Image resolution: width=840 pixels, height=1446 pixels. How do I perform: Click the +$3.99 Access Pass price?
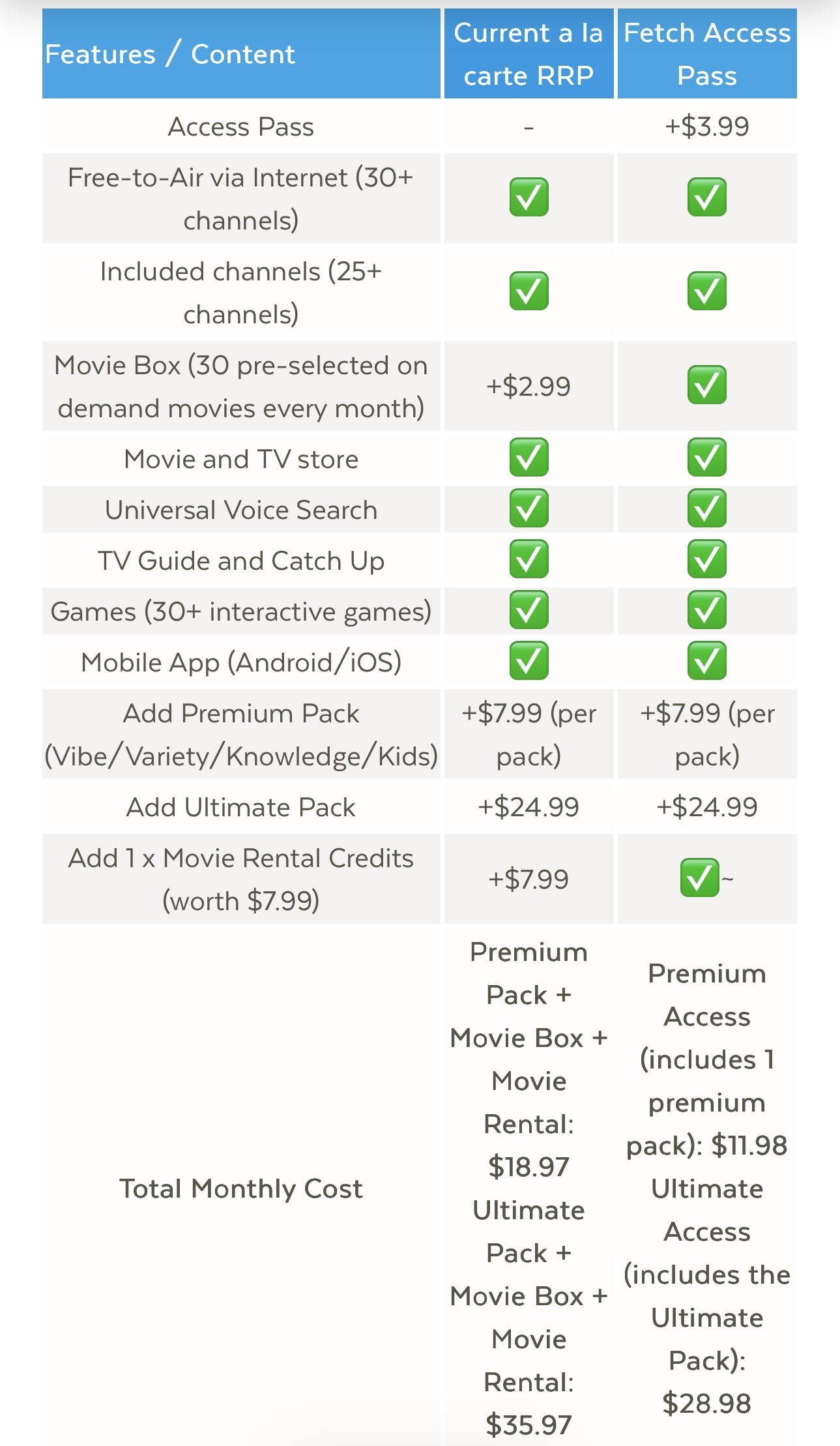pos(707,126)
